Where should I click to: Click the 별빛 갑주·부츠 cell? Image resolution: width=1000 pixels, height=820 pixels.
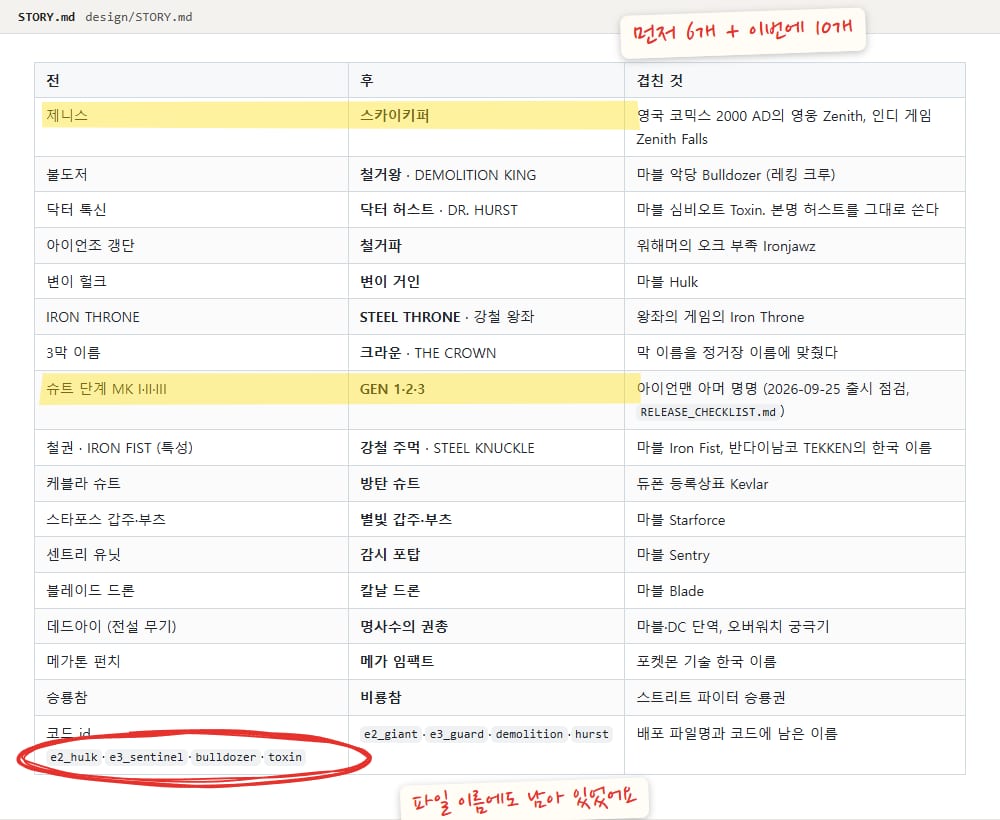pyautogui.click(x=486, y=519)
